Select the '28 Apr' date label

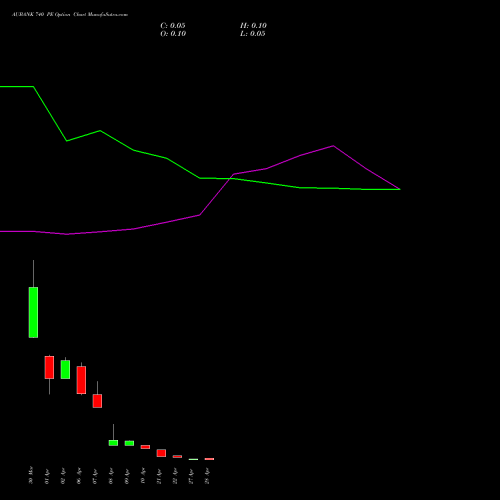pyautogui.click(x=207, y=476)
